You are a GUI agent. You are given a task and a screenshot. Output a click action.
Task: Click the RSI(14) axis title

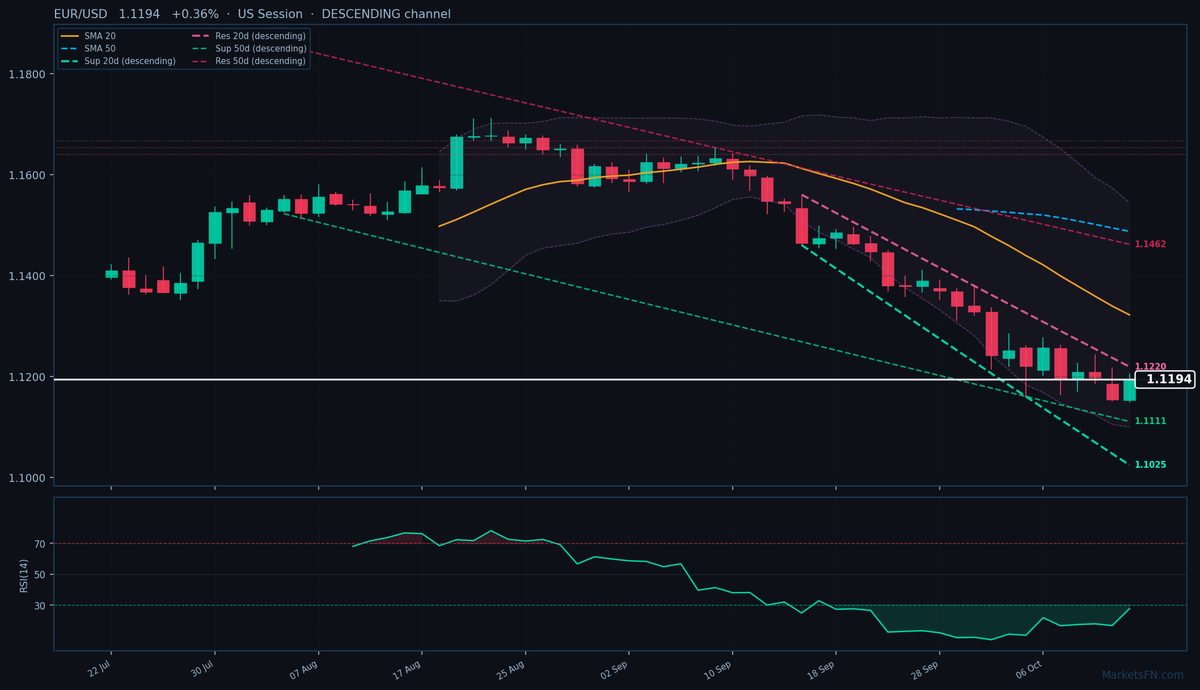22,574
